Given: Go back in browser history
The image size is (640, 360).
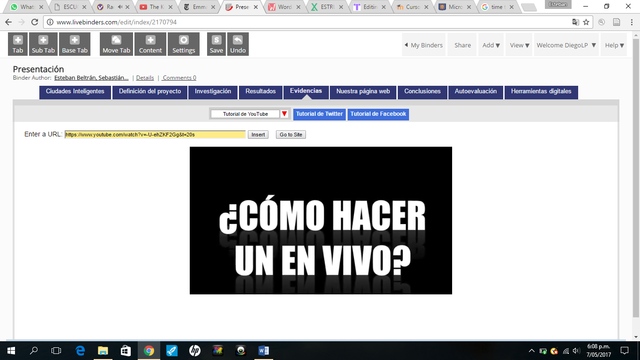Looking at the screenshot, I should pos(9,22).
